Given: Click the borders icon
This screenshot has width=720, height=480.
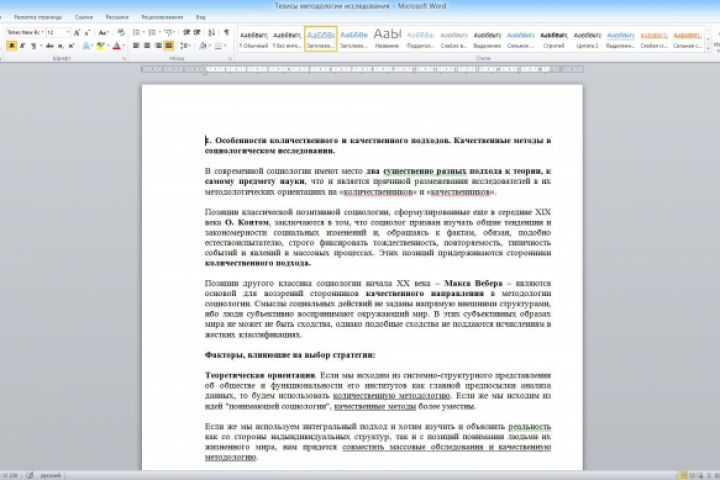Looking at the screenshot, I should coord(218,45).
